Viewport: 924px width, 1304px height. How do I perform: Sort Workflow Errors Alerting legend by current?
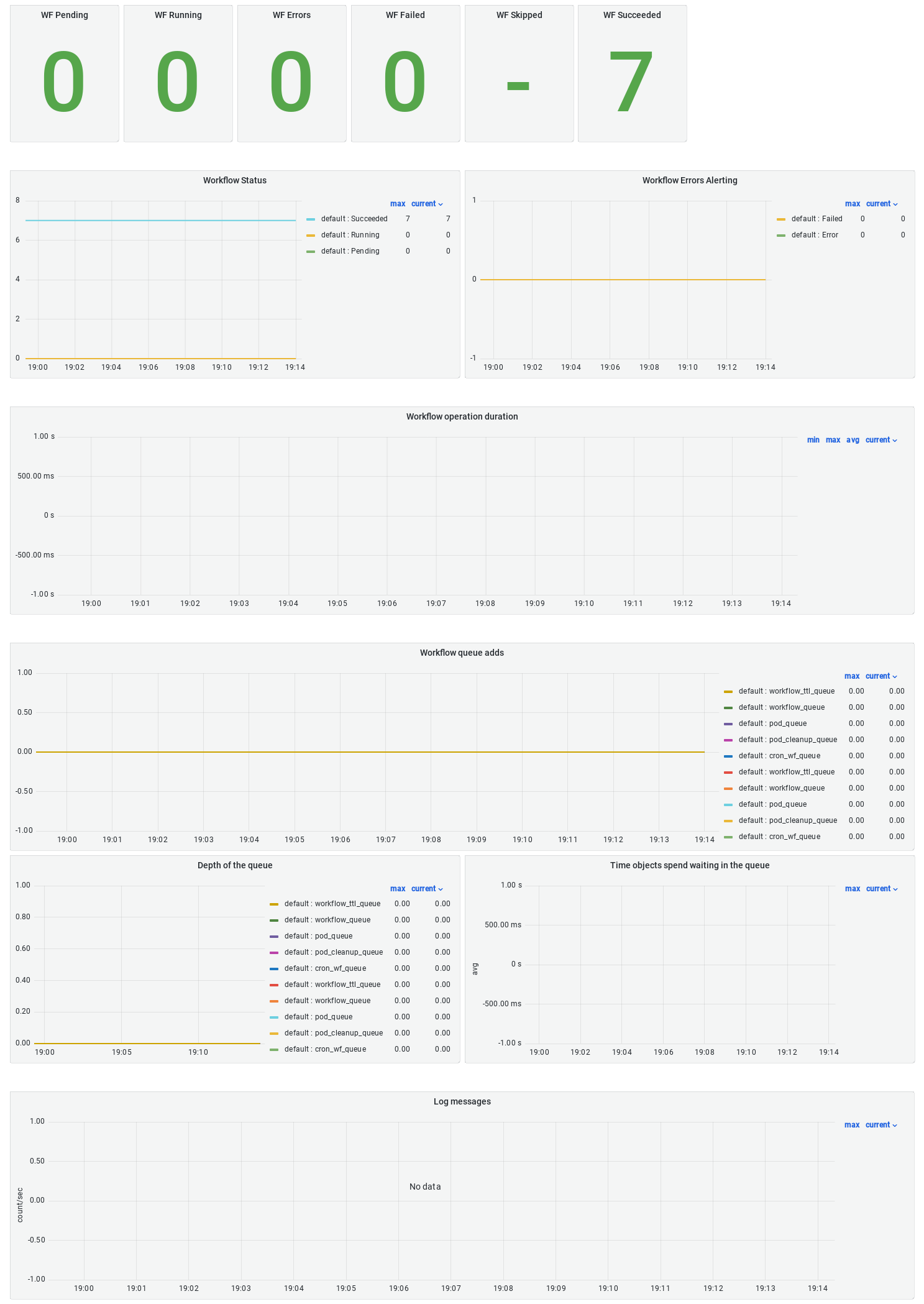click(882, 204)
